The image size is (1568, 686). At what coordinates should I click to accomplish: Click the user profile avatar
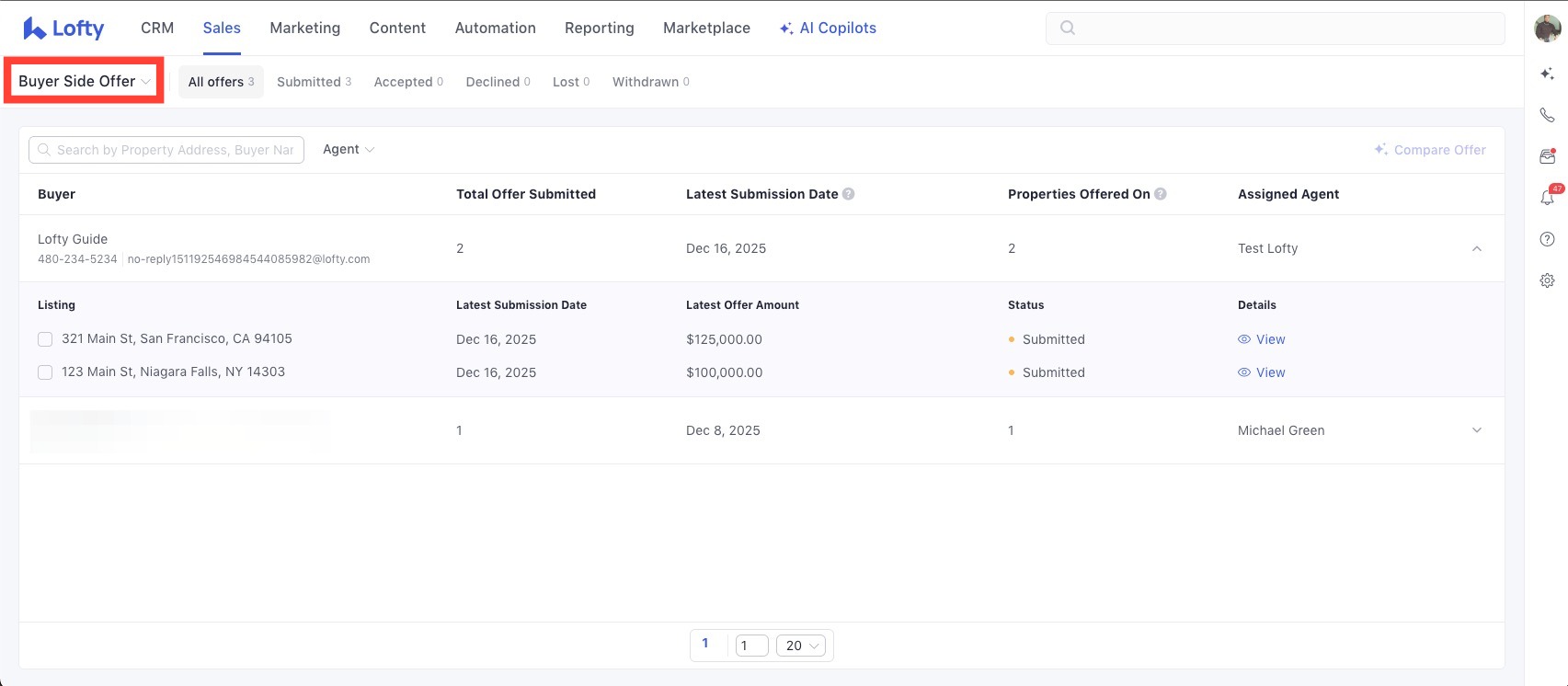pos(1547,29)
